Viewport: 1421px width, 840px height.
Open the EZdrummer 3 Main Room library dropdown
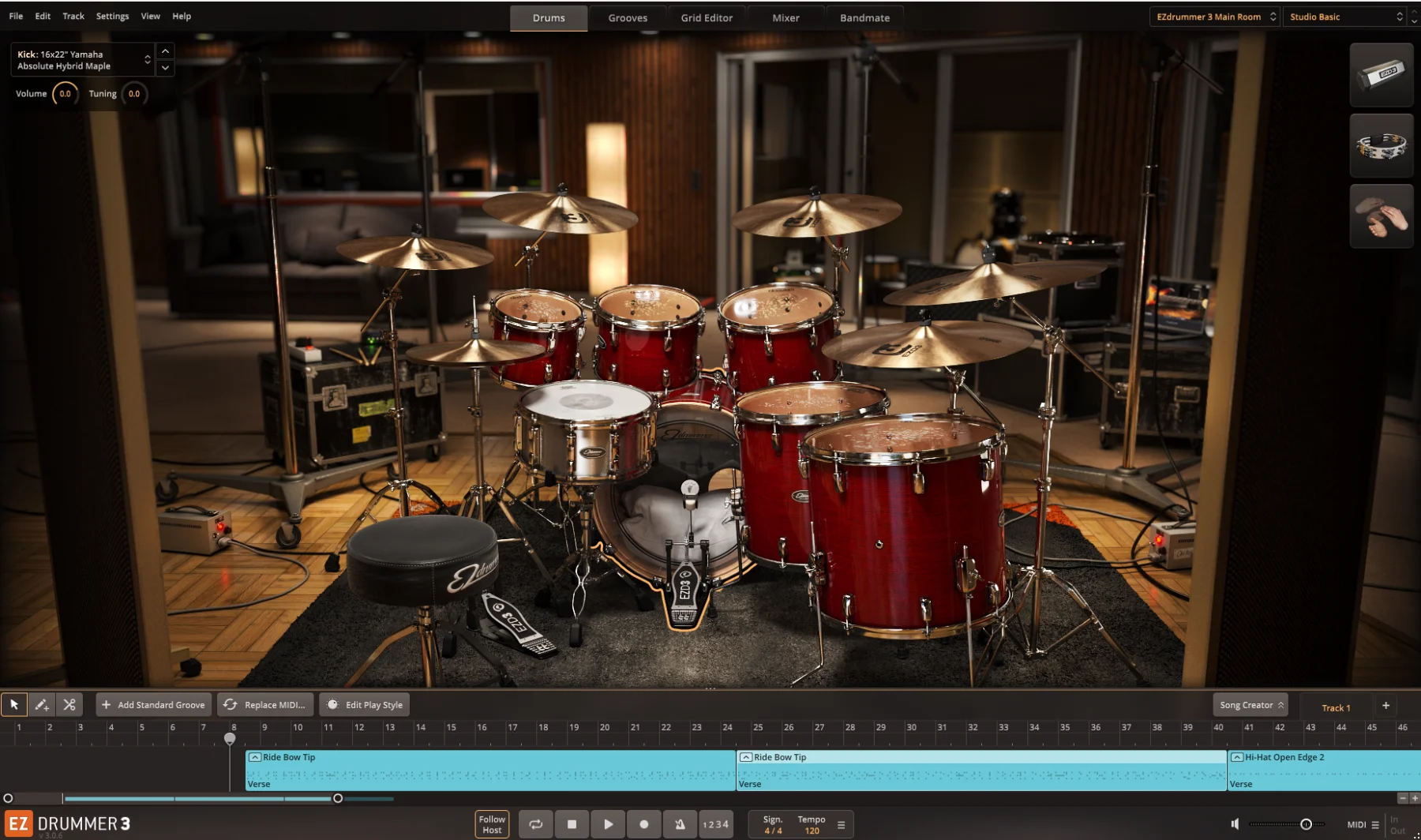click(x=1214, y=17)
